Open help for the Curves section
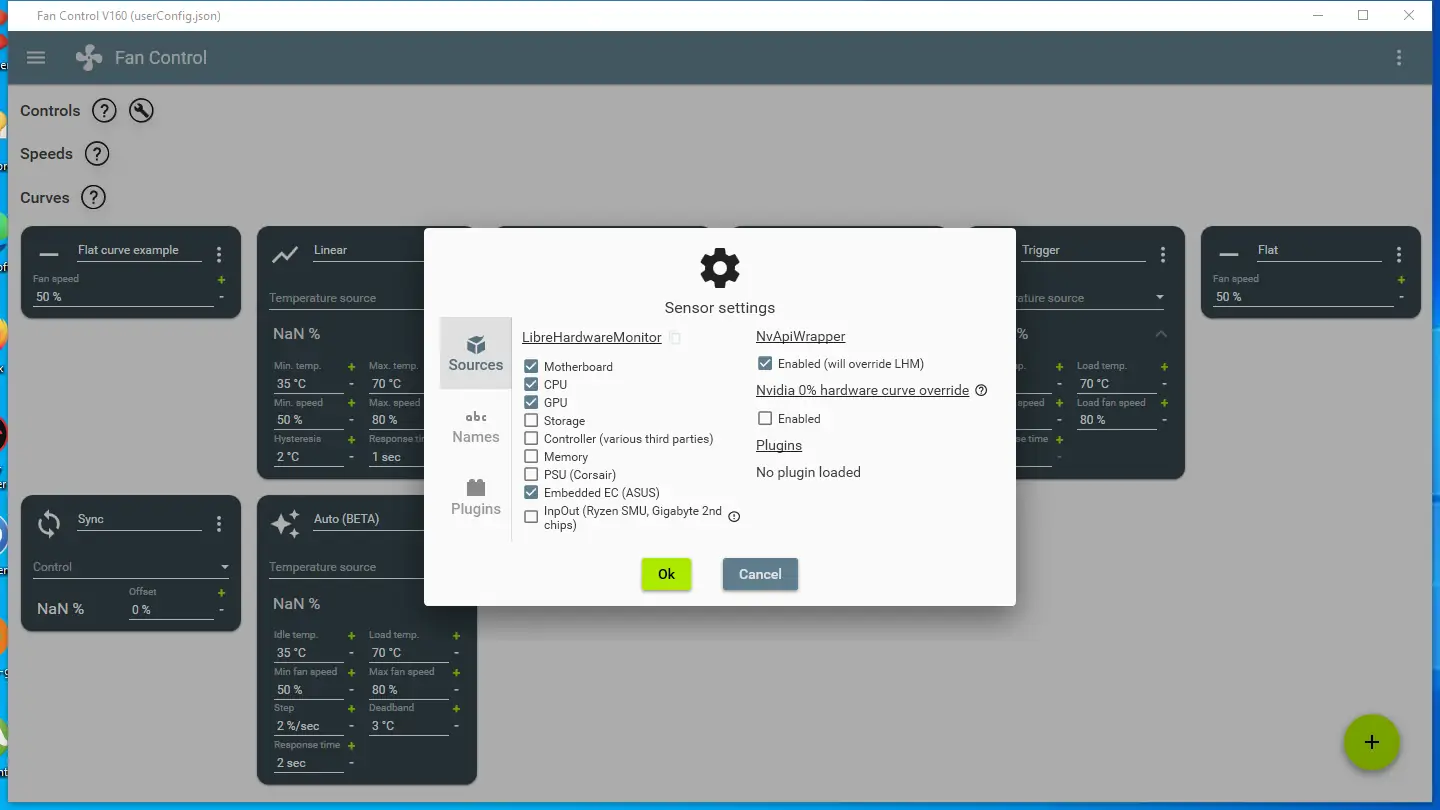Image resolution: width=1440 pixels, height=810 pixels. (x=93, y=198)
